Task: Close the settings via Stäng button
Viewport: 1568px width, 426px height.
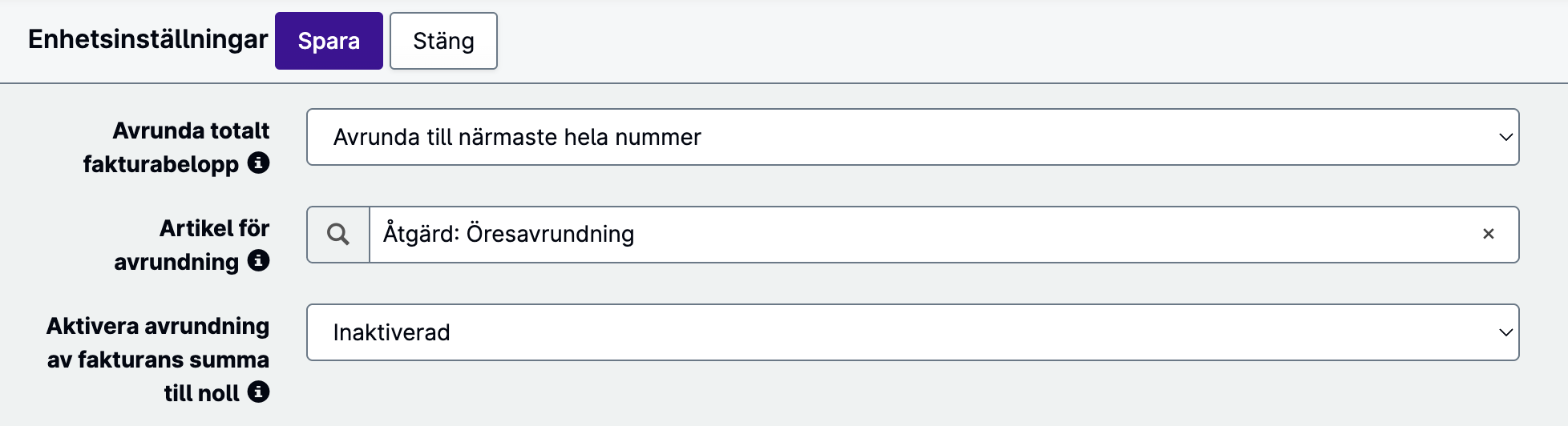Action: 443,41
